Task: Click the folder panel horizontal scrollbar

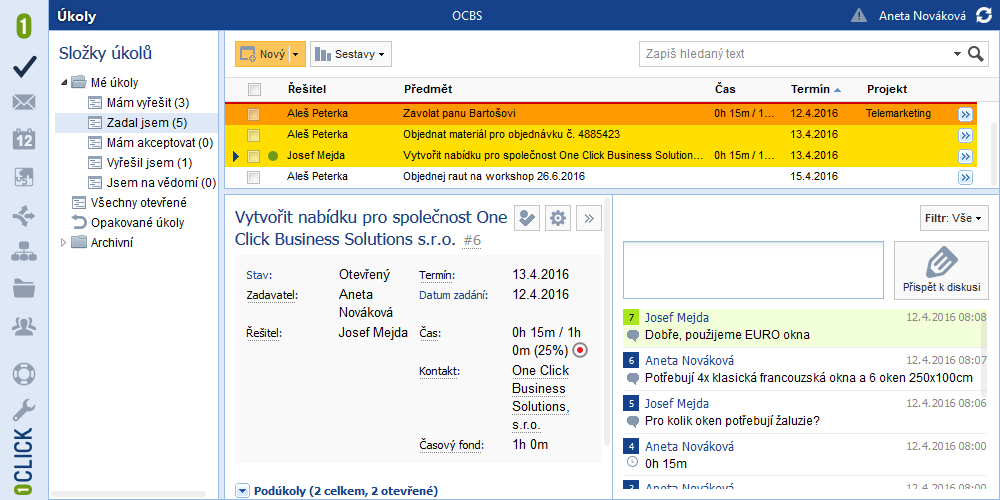Action: tap(129, 494)
